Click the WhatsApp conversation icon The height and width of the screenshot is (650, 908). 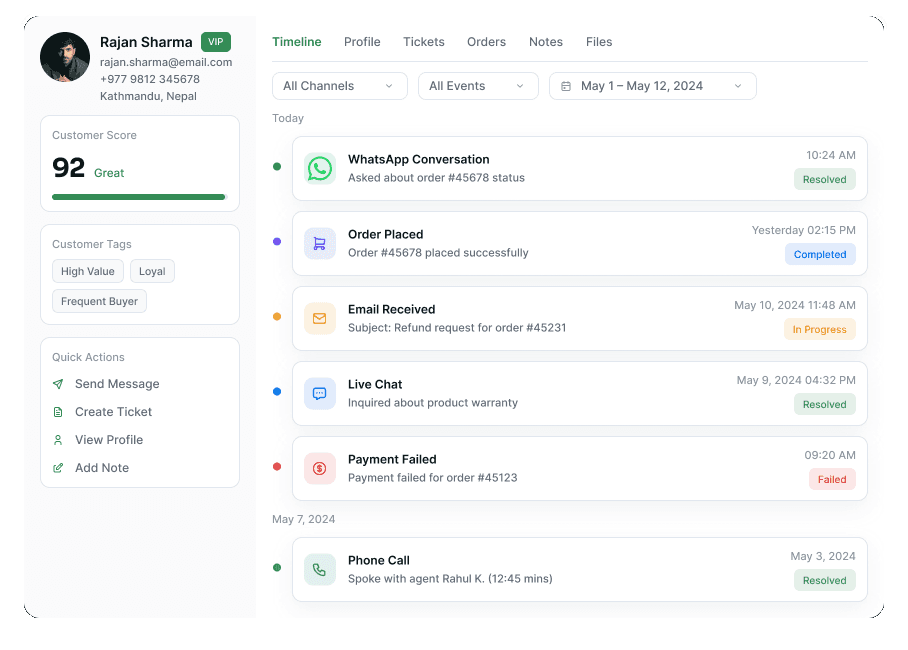tap(320, 169)
